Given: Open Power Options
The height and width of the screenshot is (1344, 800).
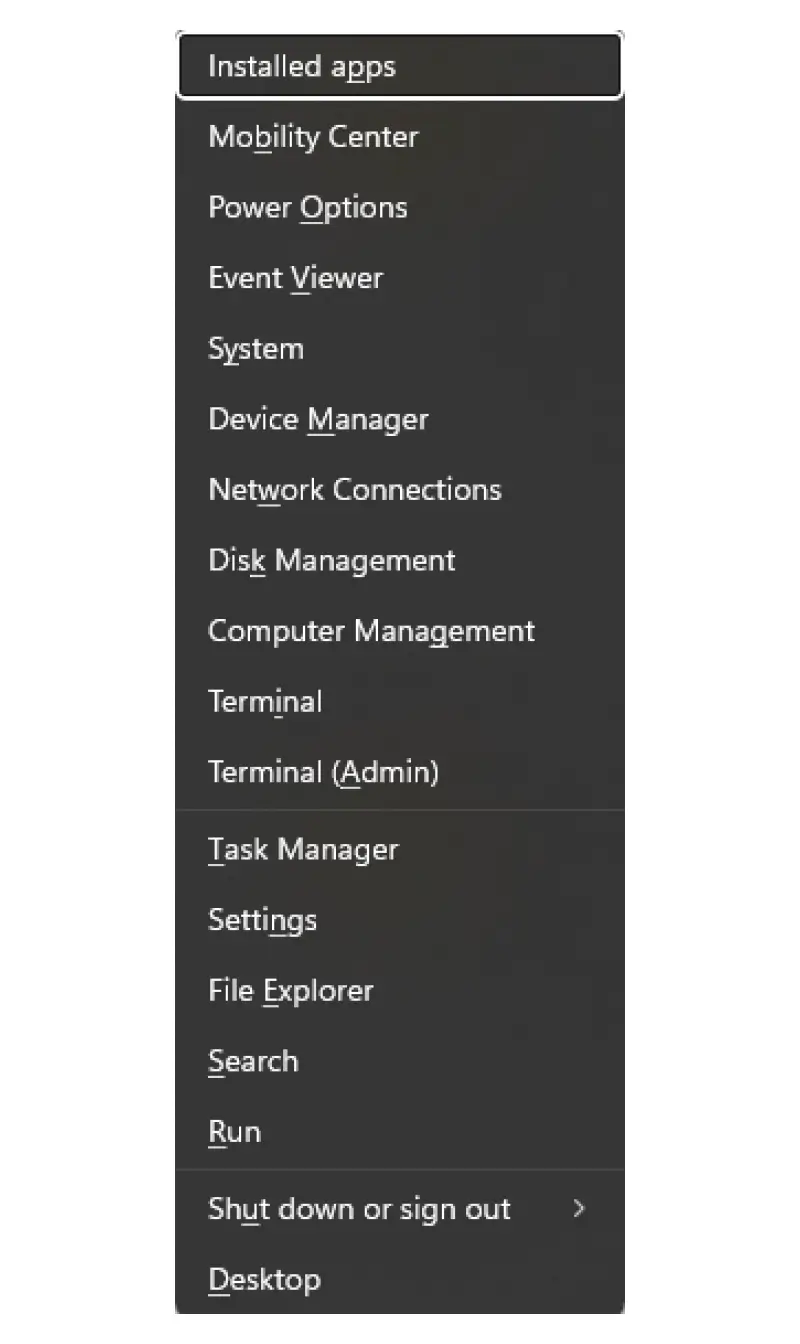Looking at the screenshot, I should click(x=307, y=207).
